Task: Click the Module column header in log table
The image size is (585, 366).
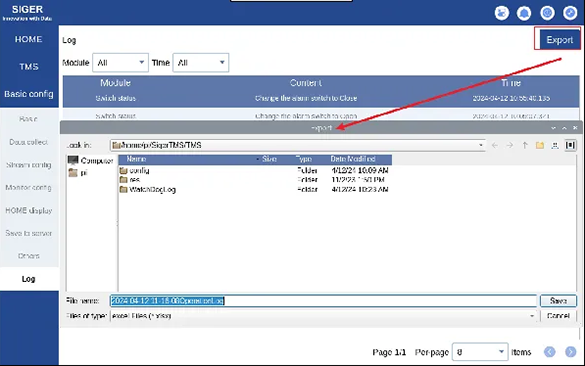Action: 115,83
